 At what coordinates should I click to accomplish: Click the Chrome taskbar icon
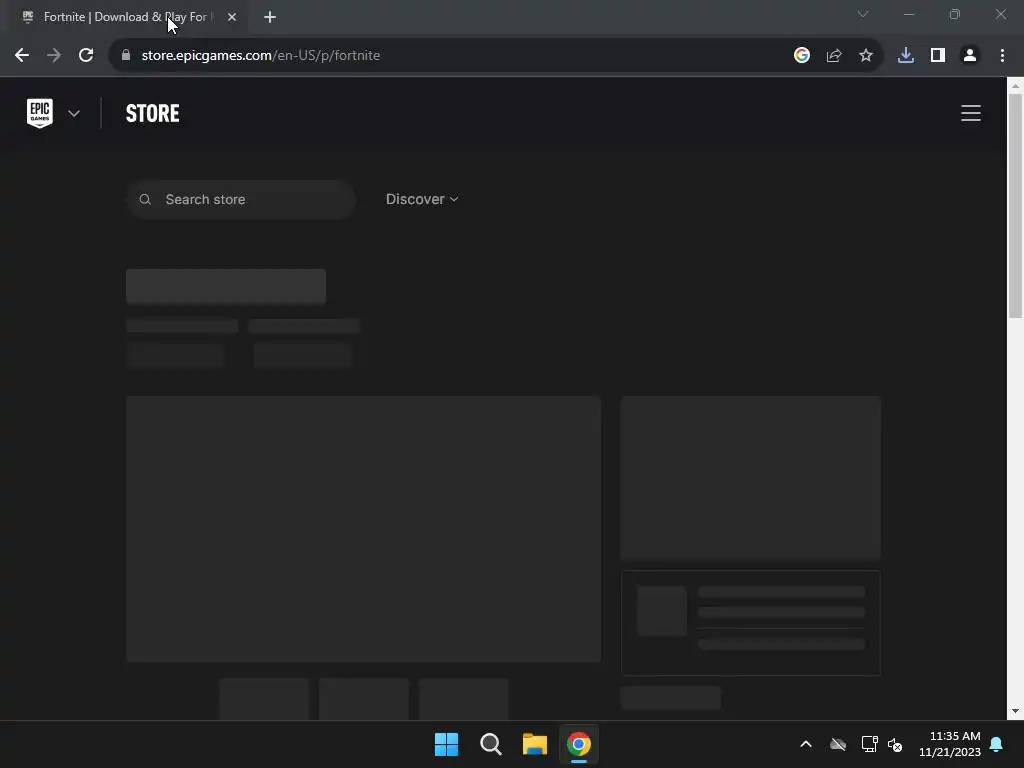click(579, 744)
